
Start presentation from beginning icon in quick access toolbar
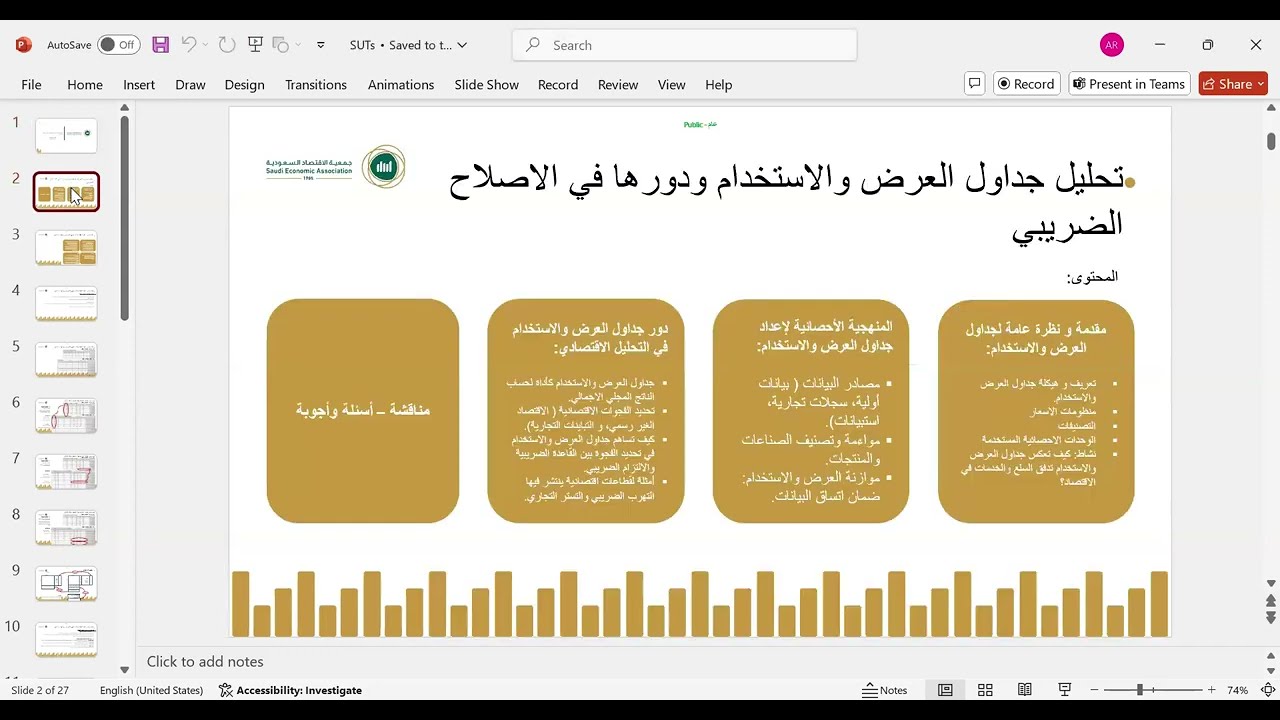(255, 45)
